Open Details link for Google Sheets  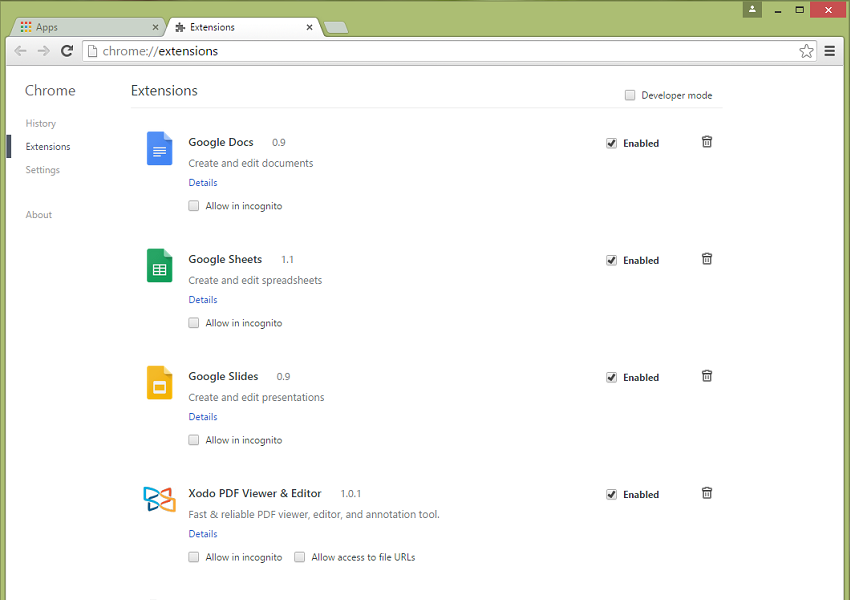point(203,300)
